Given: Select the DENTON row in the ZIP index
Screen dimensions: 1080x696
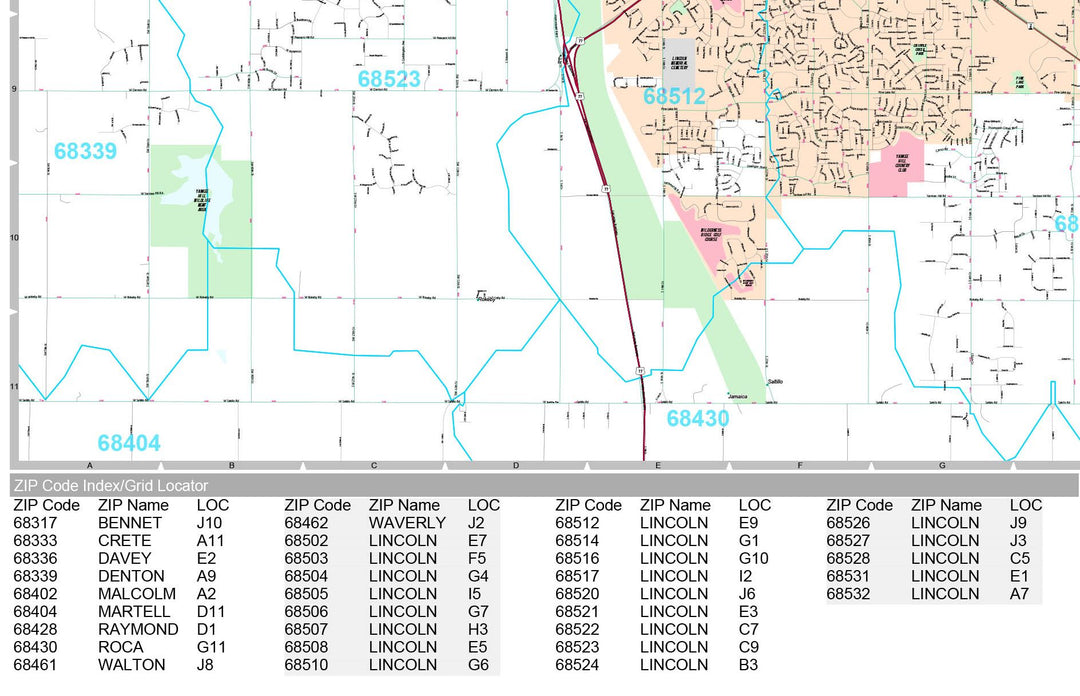Looking at the screenshot, I should 131,576.
